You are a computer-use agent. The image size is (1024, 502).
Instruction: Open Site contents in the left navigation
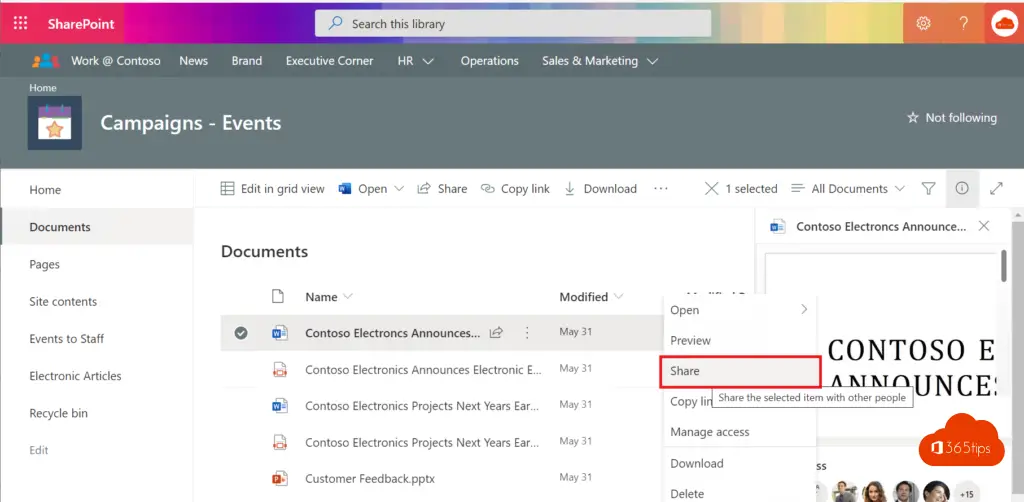tap(63, 302)
